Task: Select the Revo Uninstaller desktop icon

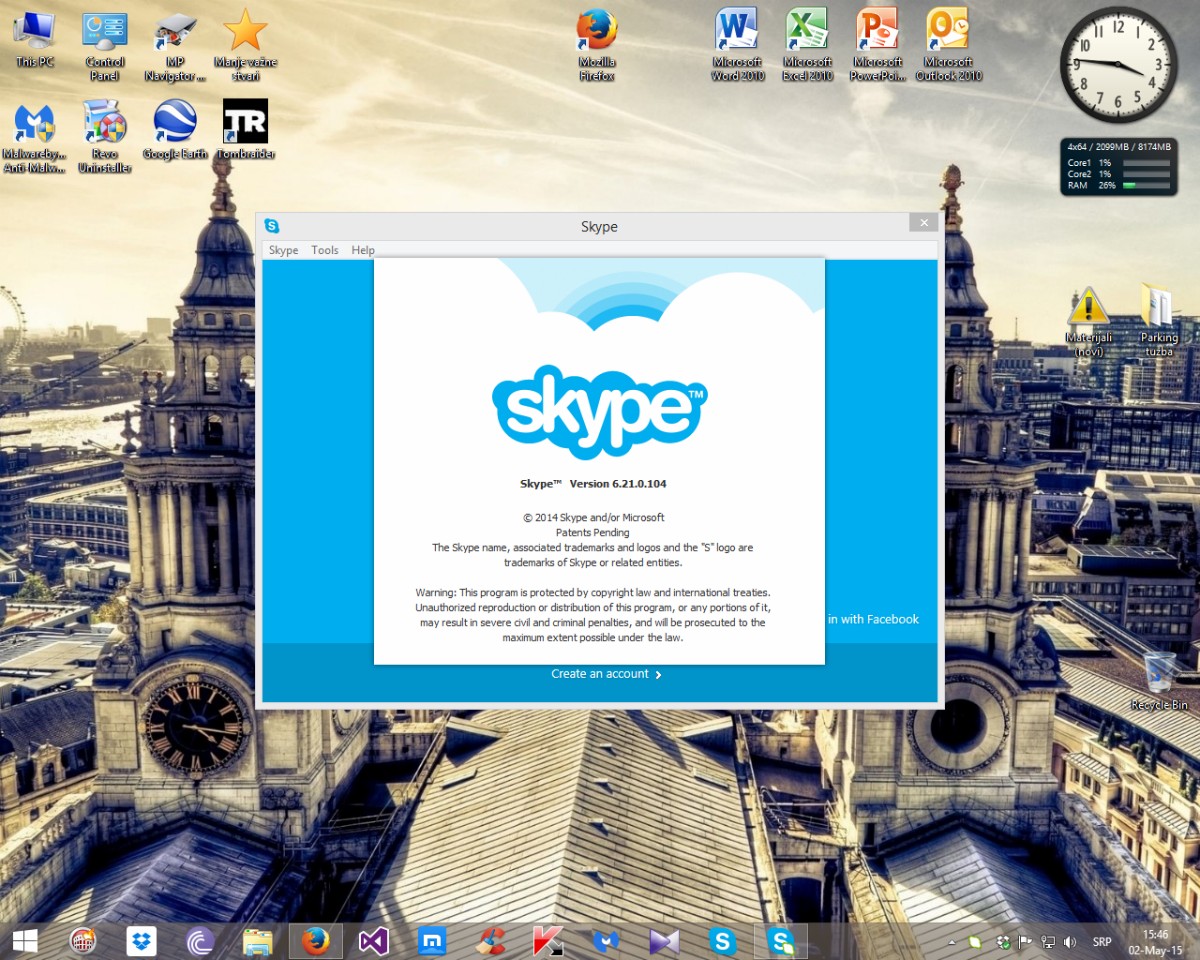Action: [x=105, y=137]
